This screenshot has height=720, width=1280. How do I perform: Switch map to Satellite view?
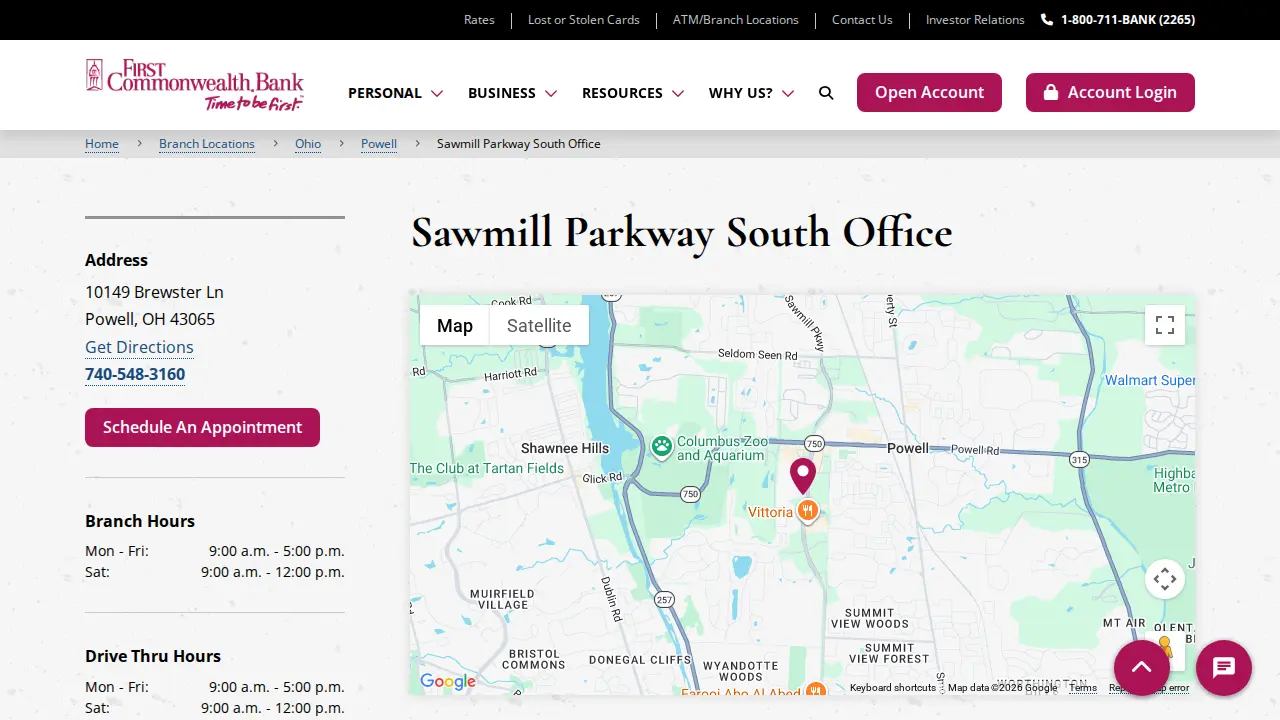(539, 325)
